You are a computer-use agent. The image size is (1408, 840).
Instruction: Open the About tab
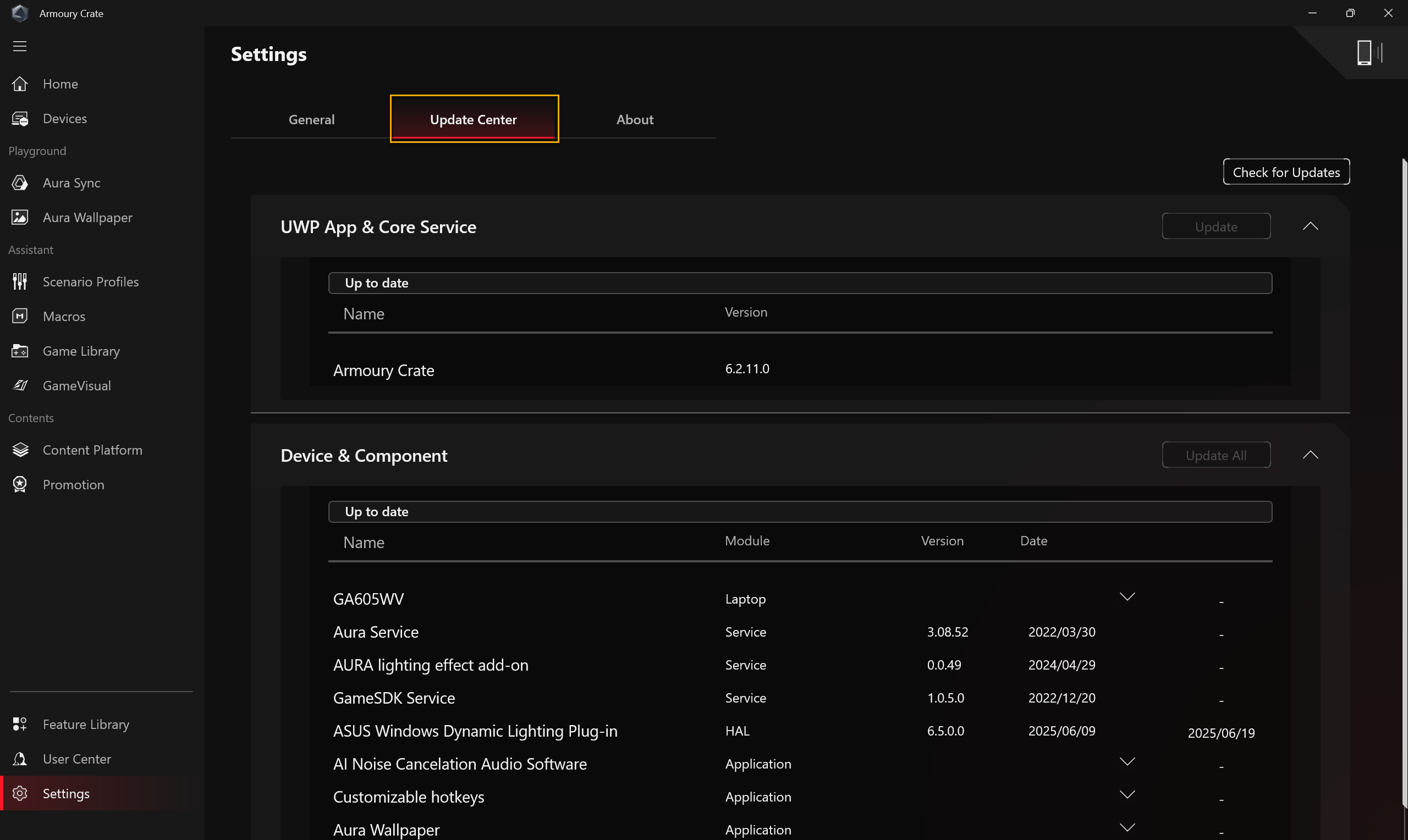[635, 119]
